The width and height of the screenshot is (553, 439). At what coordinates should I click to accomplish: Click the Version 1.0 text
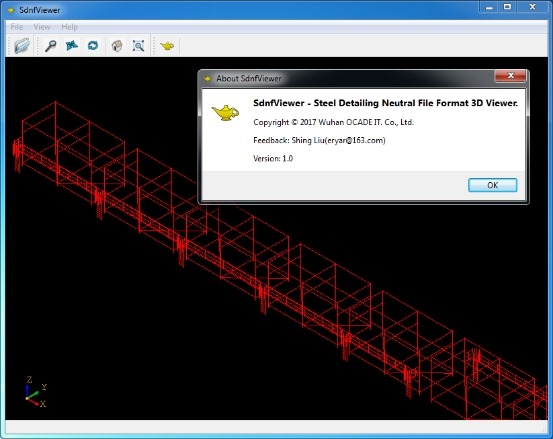click(x=273, y=158)
